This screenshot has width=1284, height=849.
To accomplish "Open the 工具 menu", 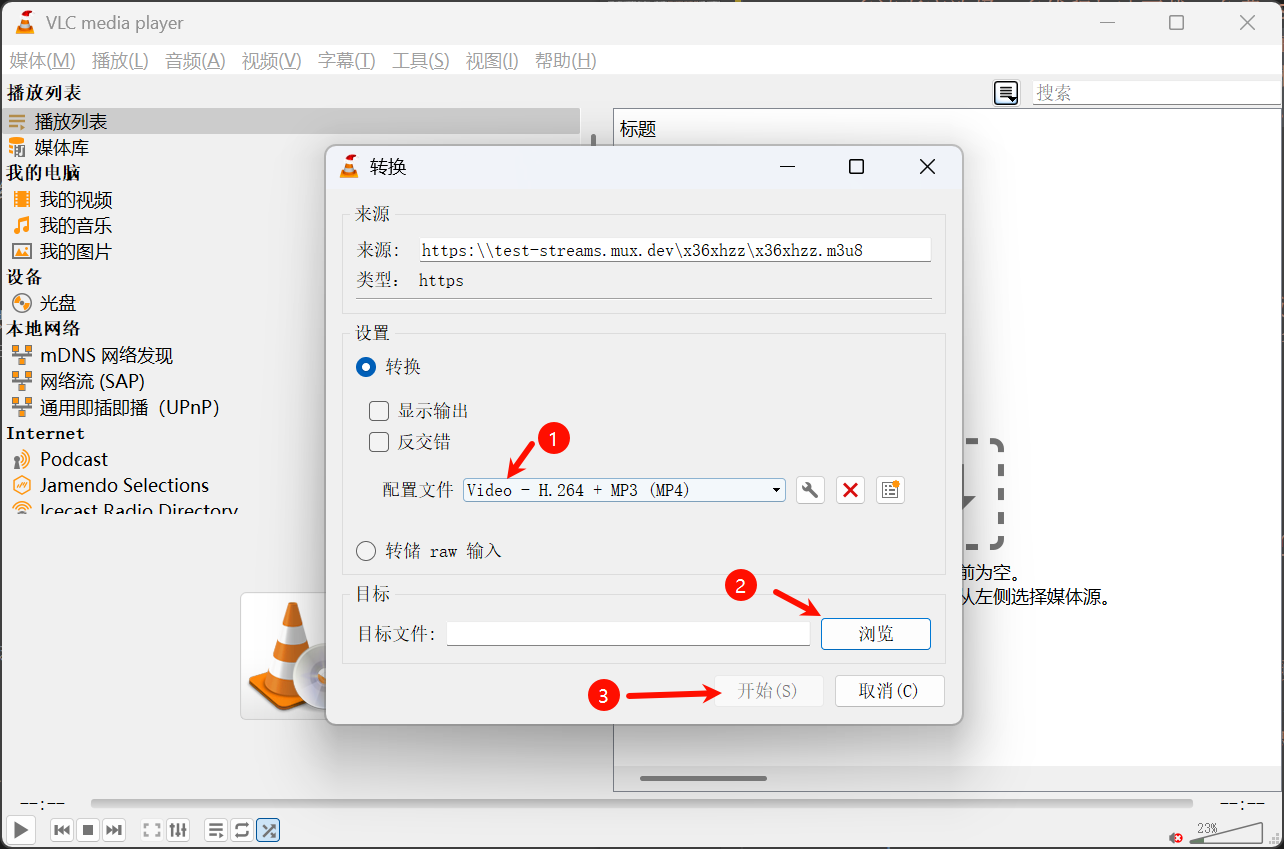I will (419, 60).
